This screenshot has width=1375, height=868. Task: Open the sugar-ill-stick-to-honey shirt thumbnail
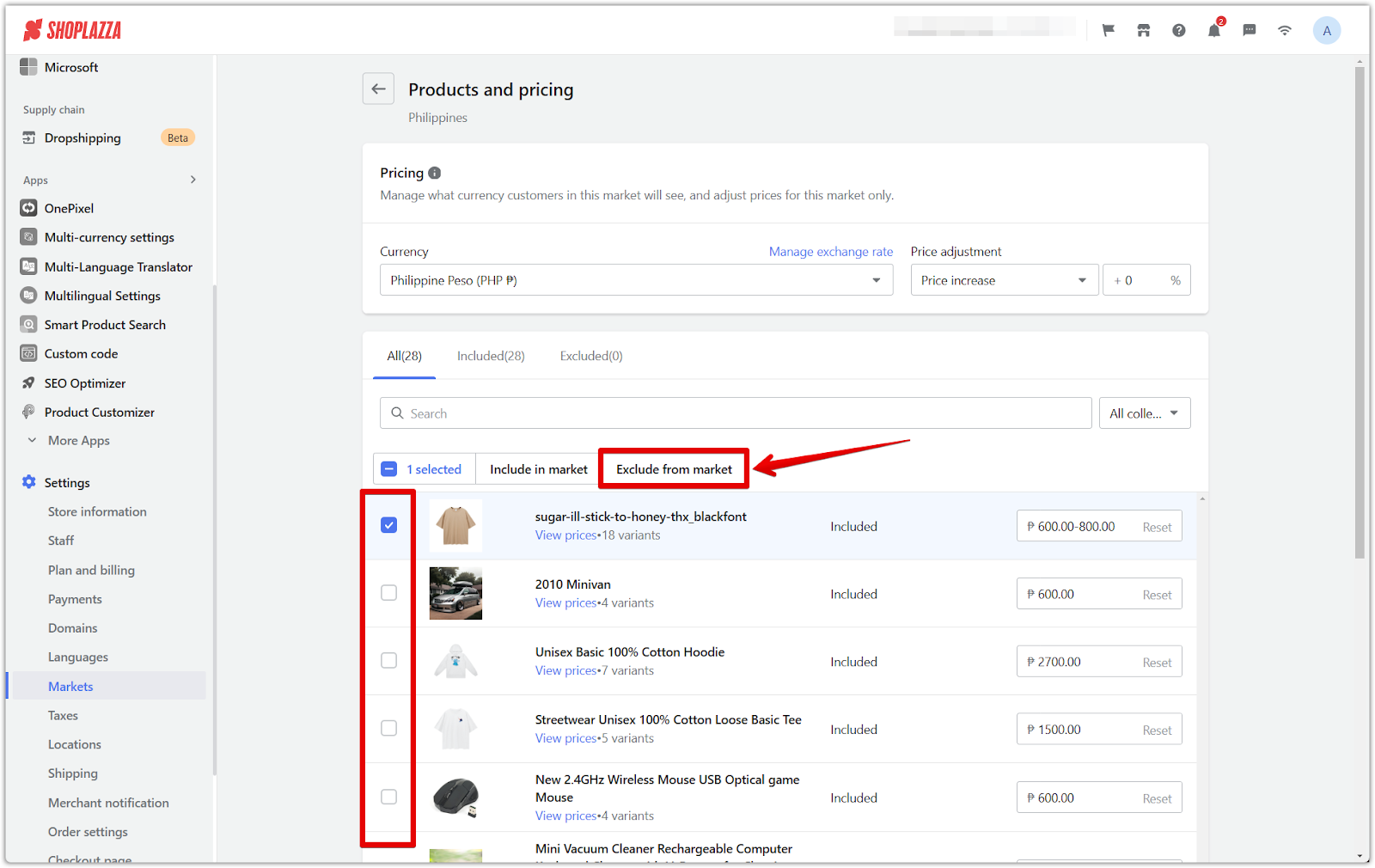[x=455, y=525]
